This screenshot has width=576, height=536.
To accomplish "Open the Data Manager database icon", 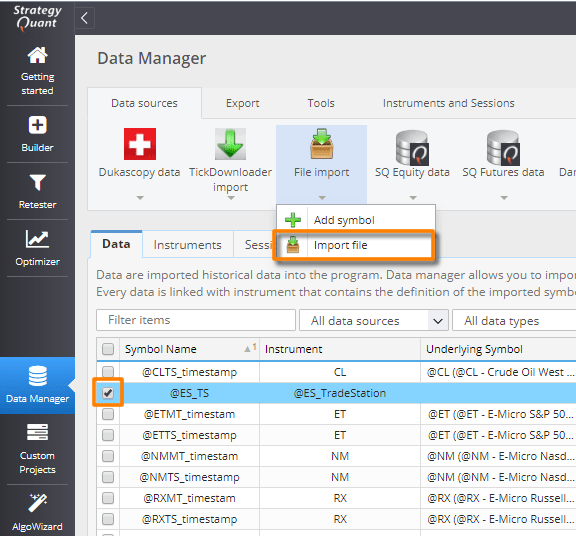I will click(x=37, y=376).
